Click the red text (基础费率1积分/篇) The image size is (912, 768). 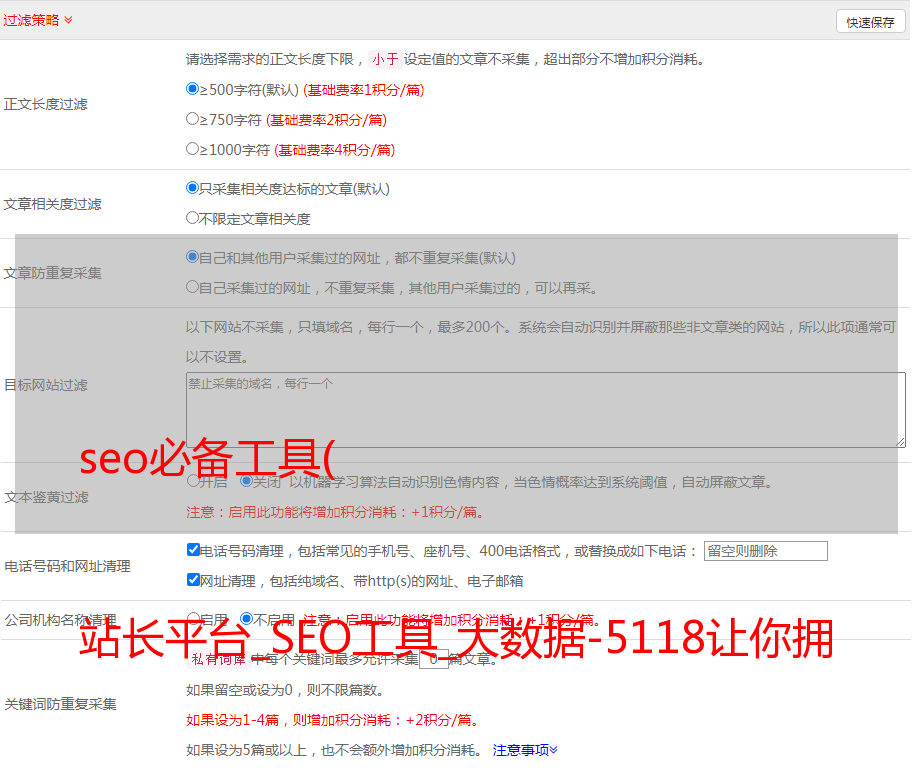pos(364,90)
